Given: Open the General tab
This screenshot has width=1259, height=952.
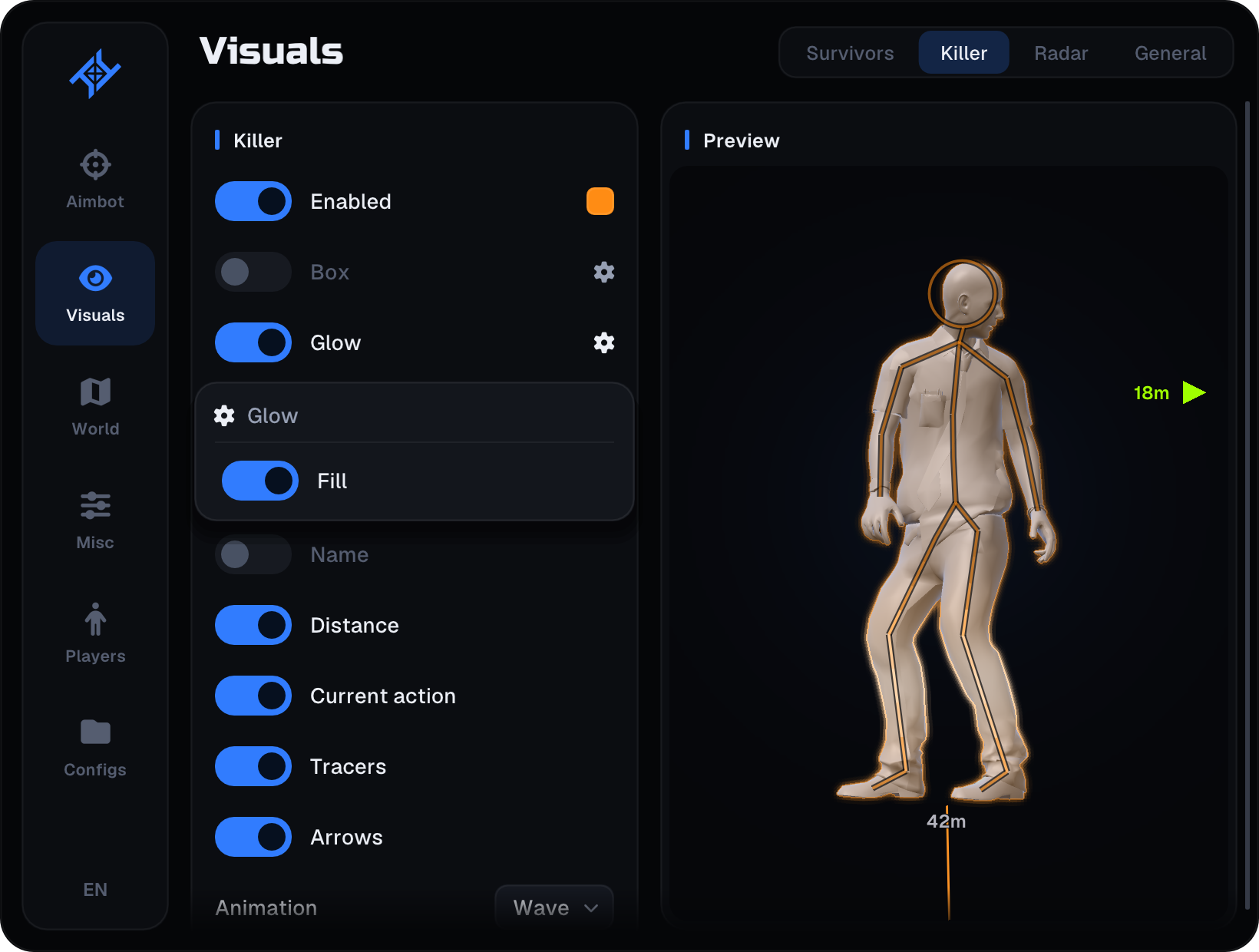Looking at the screenshot, I should pyautogui.click(x=1170, y=53).
